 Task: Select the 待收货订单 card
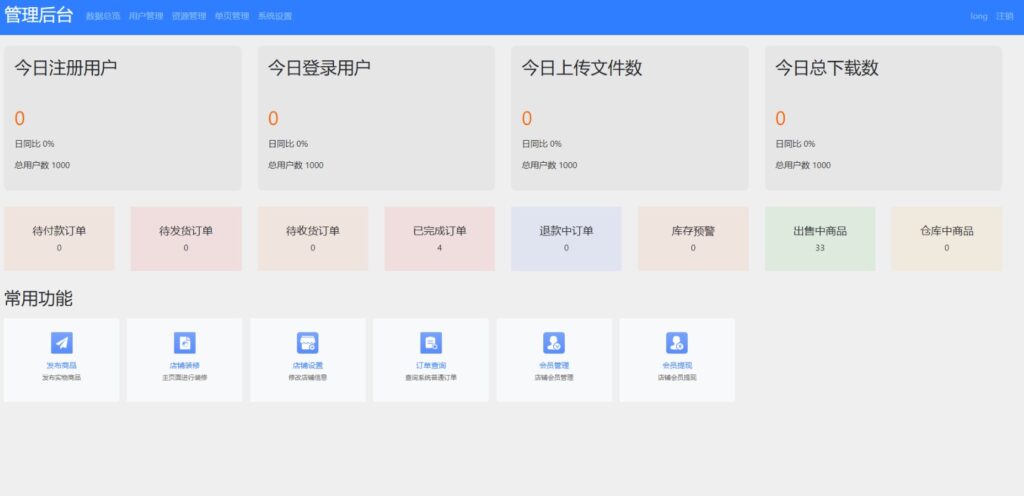tap(313, 239)
